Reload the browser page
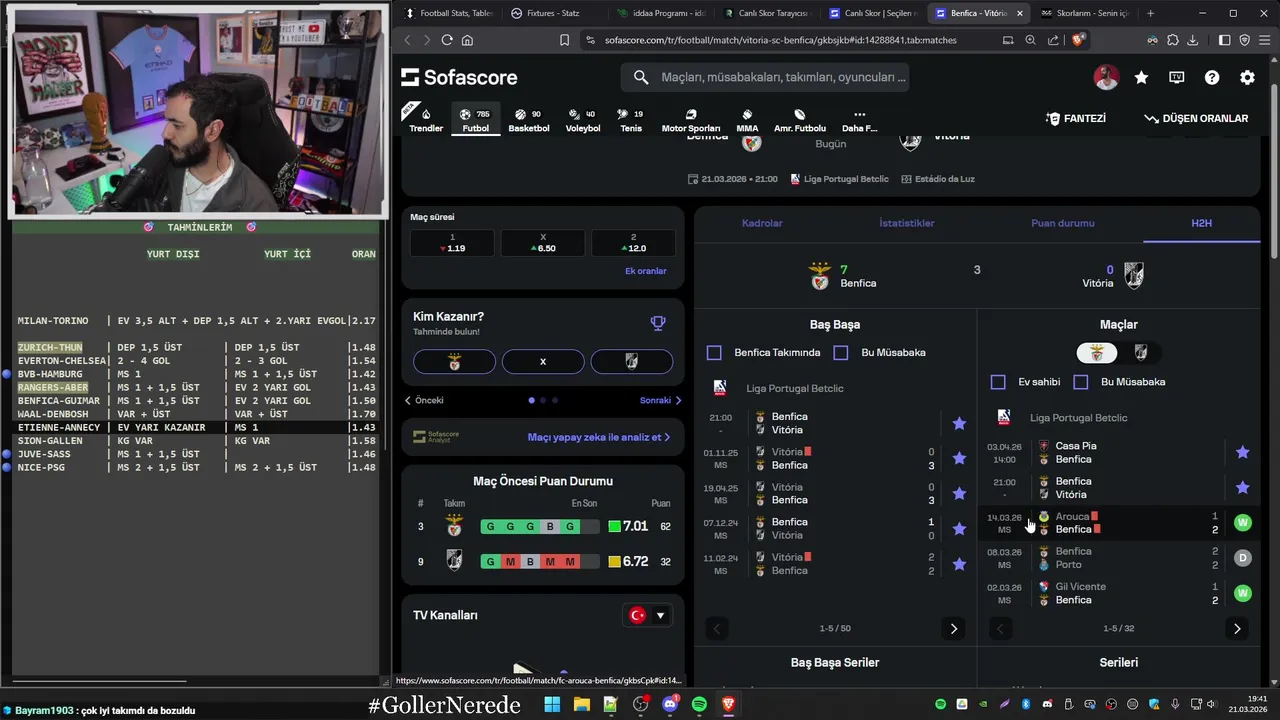The height and width of the screenshot is (720, 1280). [447, 40]
